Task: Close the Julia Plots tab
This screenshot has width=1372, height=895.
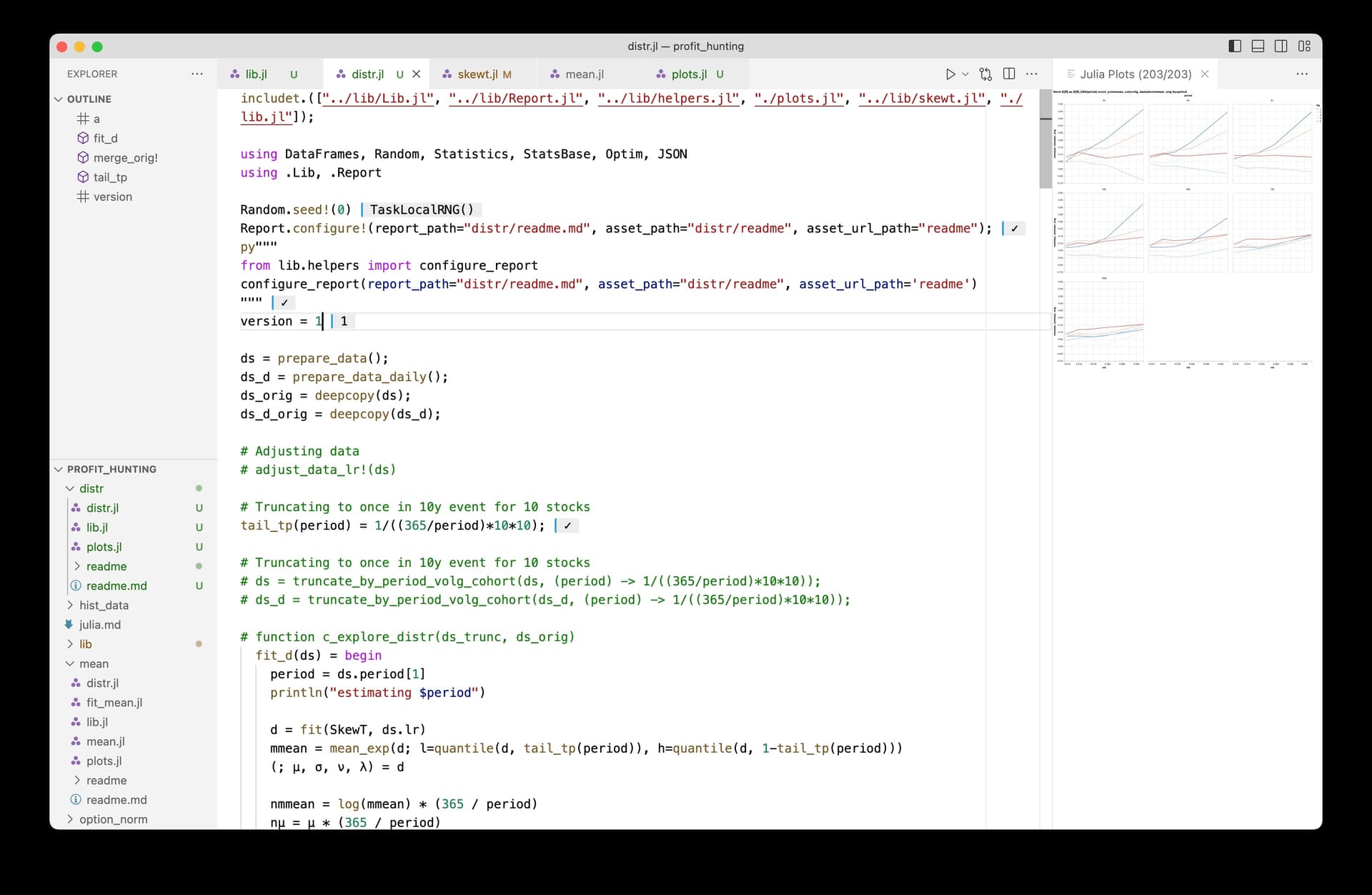Action: 1205,74
